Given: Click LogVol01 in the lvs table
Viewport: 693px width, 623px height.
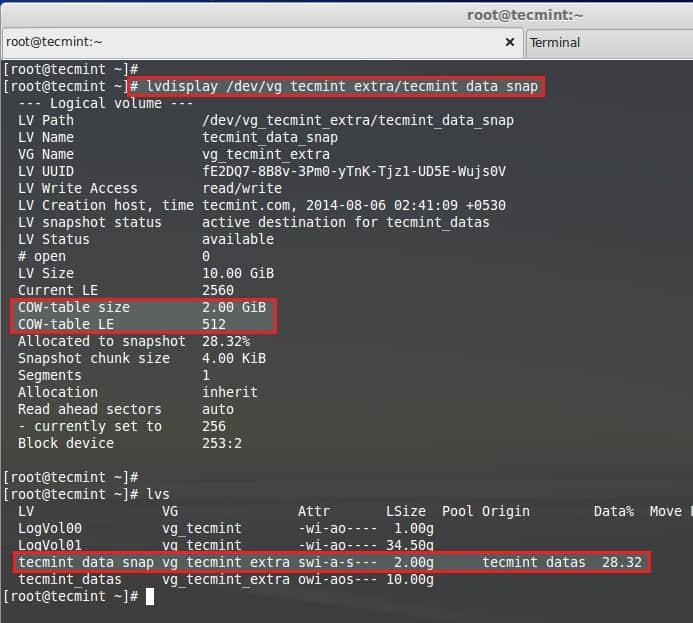Looking at the screenshot, I should 50,545.
